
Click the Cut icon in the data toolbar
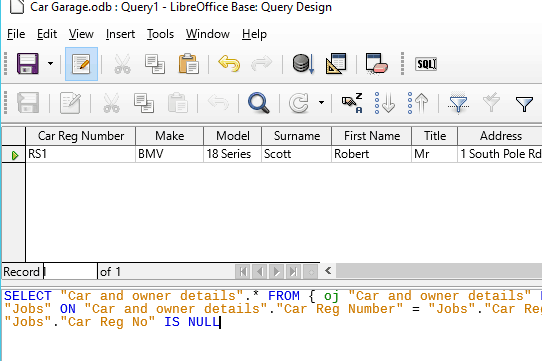coord(112,103)
